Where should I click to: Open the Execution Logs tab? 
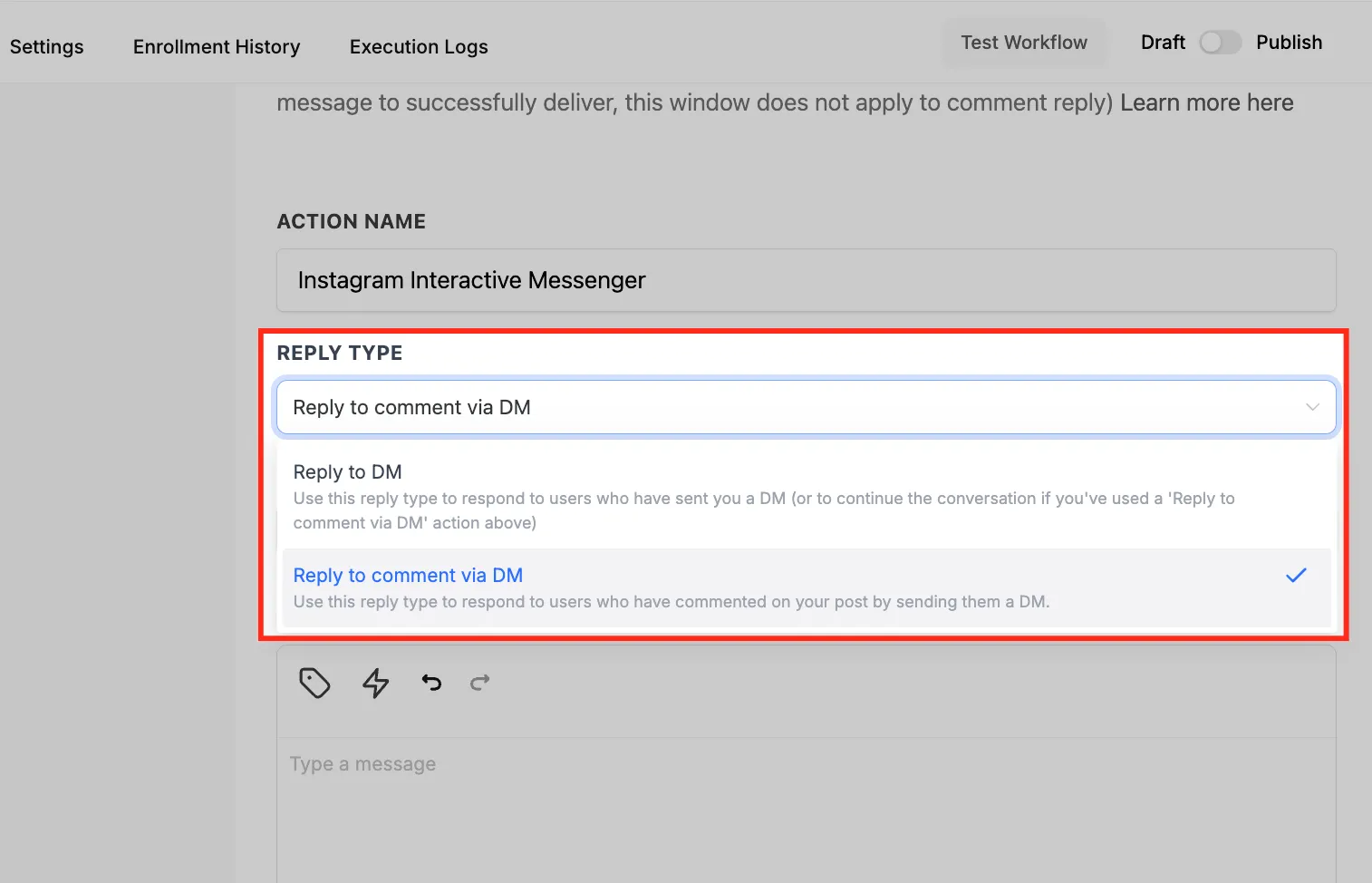point(419,47)
